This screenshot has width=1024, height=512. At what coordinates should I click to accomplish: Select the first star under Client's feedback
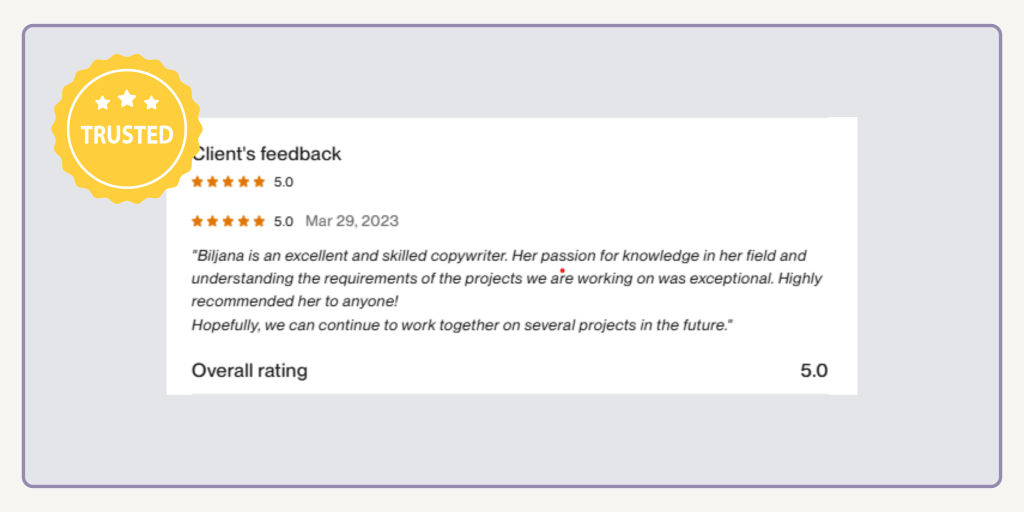point(197,182)
